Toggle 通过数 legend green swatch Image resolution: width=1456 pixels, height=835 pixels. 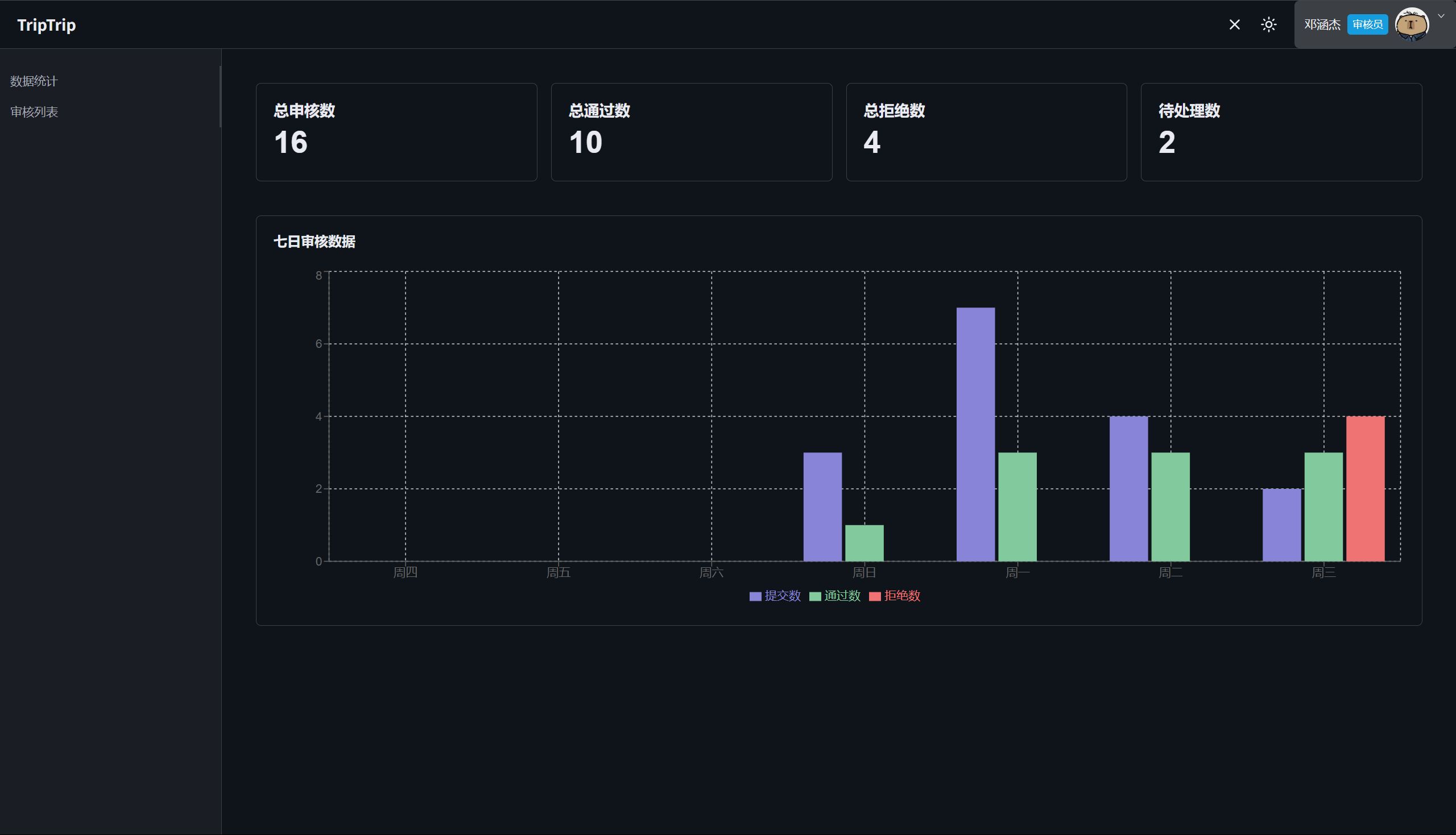pyautogui.click(x=814, y=596)
